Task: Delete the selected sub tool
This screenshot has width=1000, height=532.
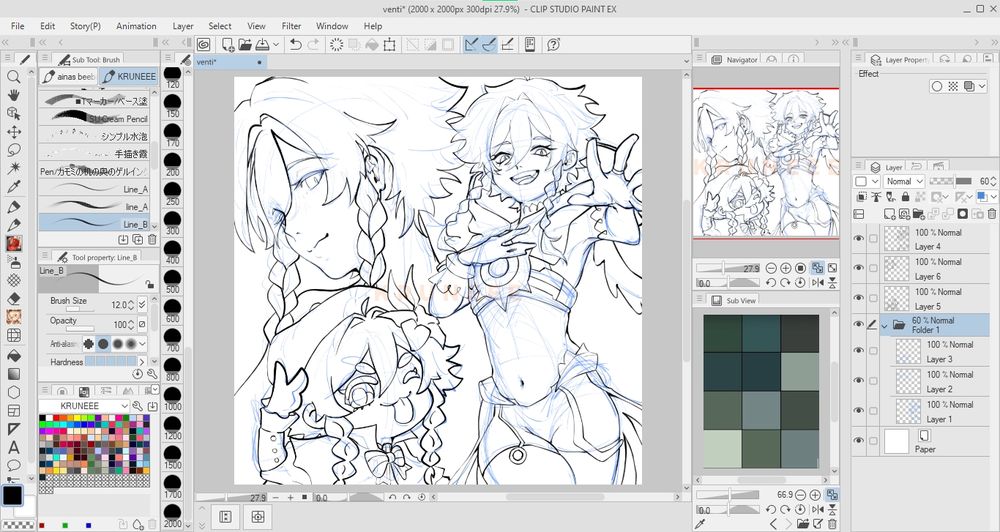Action: tap(152, 239)
